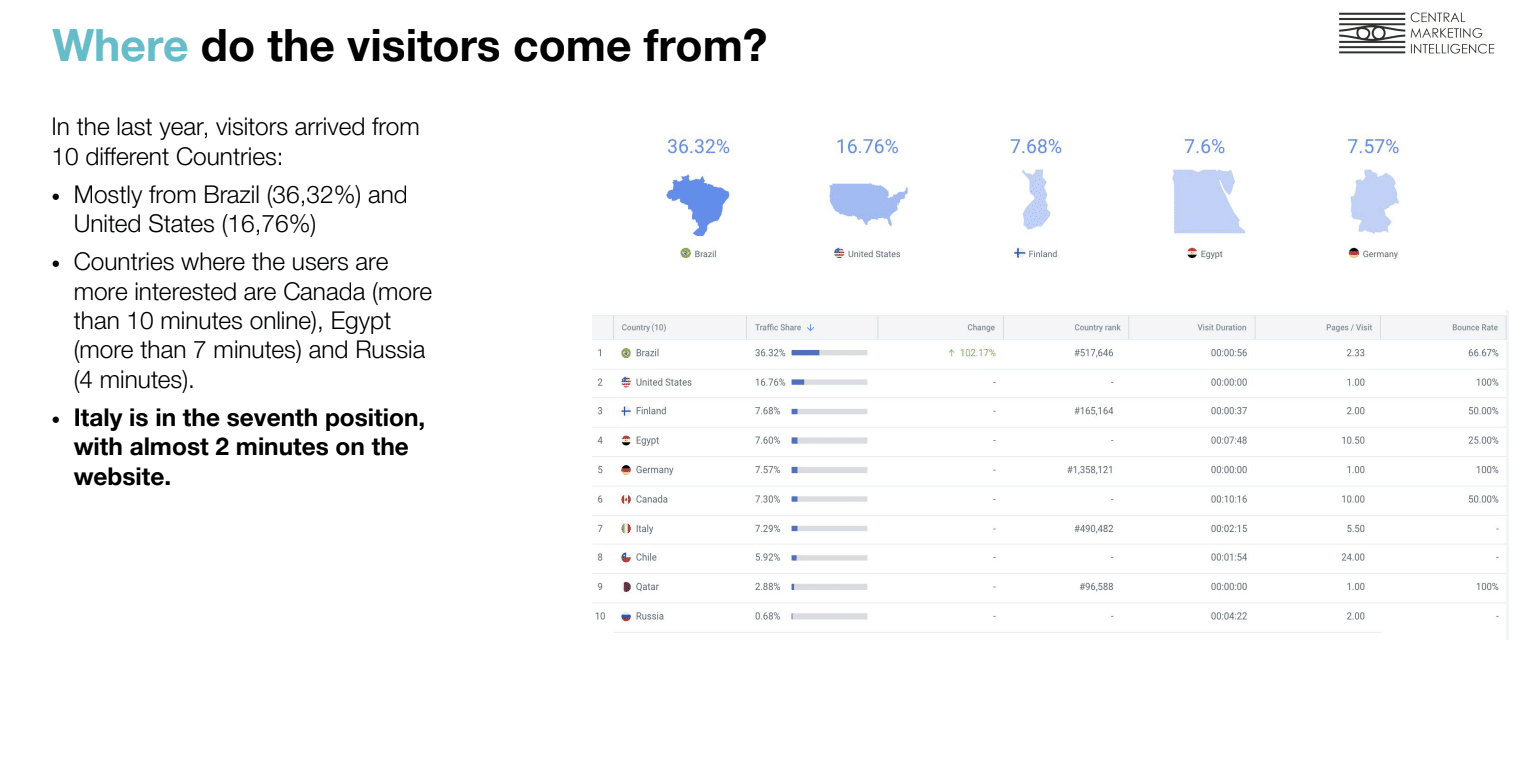Click the Brazil map silhouette
The width and height of the screenshot is (1540, 778).
pyautogui.click(x=699, y=203)
